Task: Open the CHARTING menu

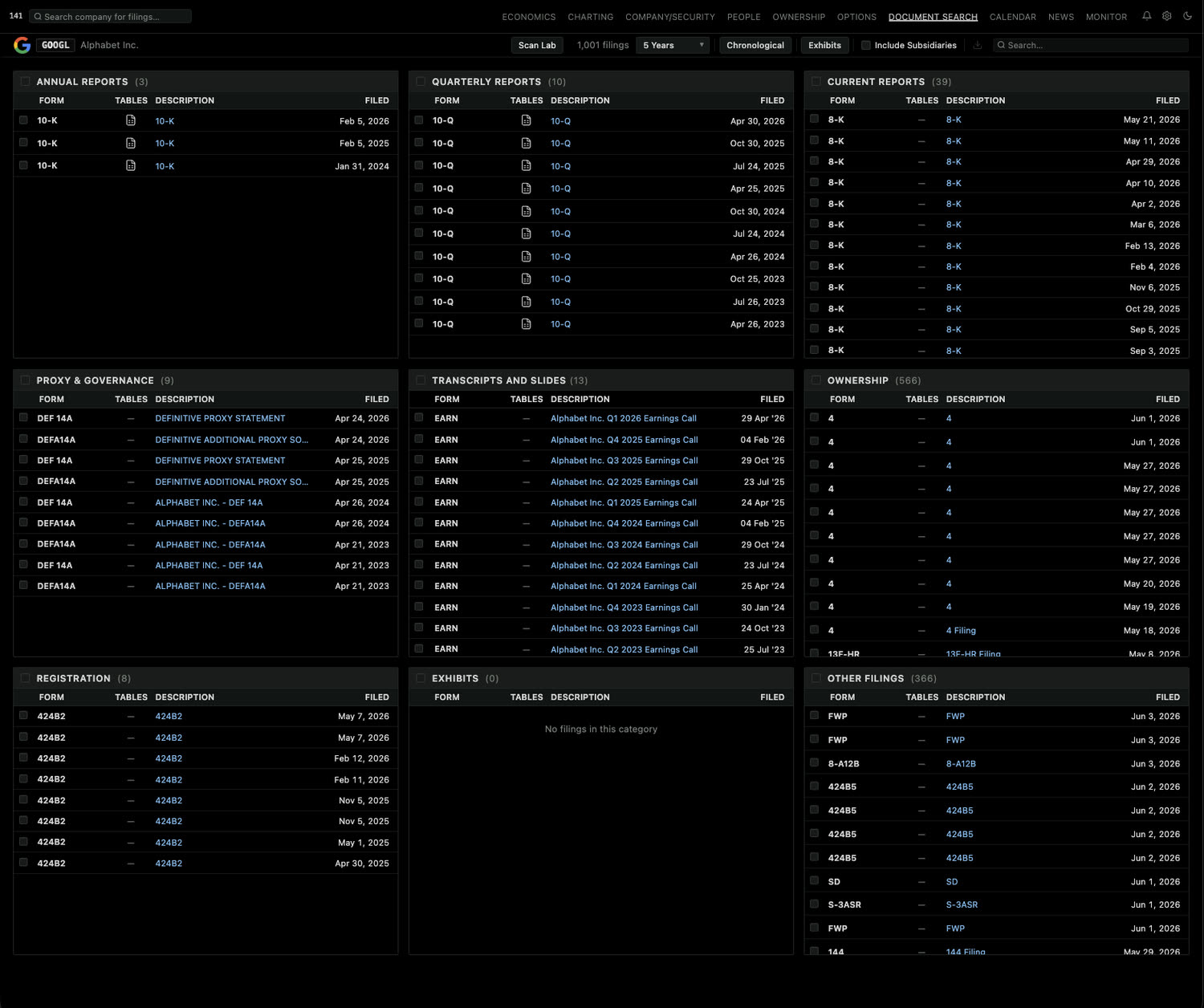Action: pos(591,17)
